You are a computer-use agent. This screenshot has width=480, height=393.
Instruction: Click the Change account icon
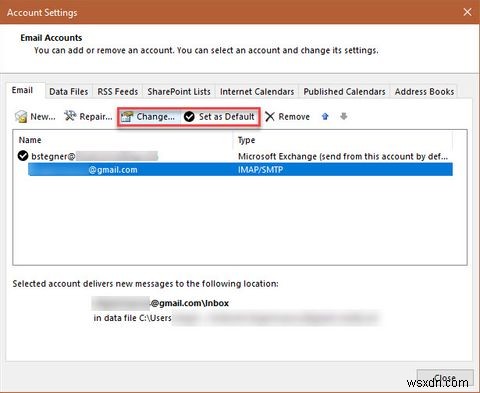pos(127,117)
